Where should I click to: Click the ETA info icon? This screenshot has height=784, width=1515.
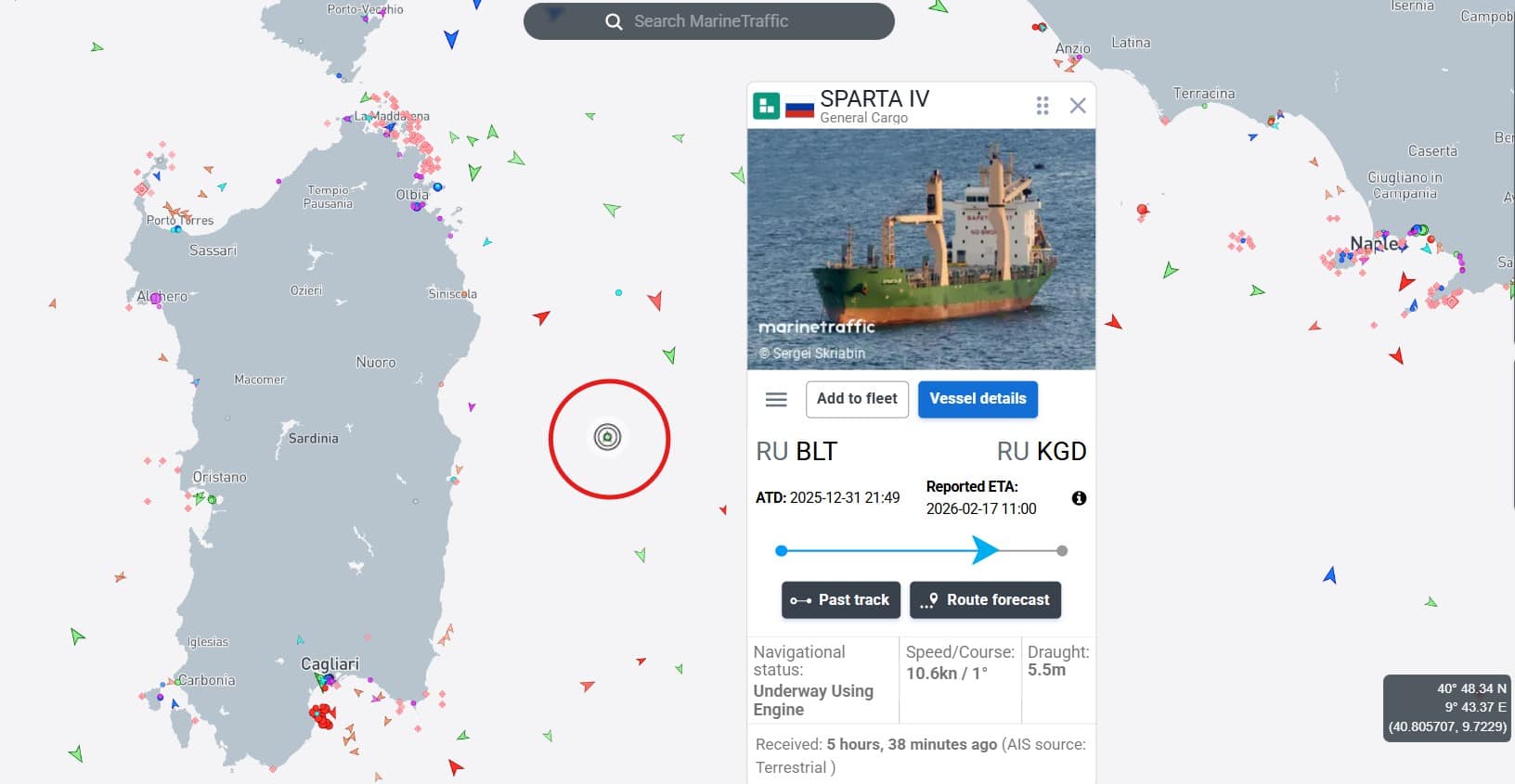[x=1079, y=498]
